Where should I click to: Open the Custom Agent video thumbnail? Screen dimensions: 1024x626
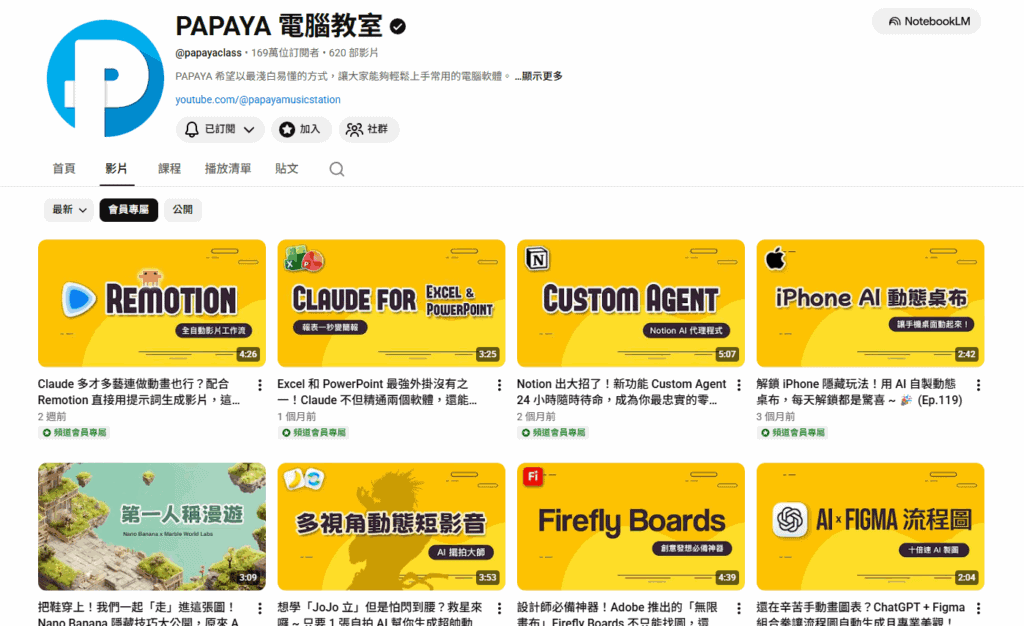(631, 303)
